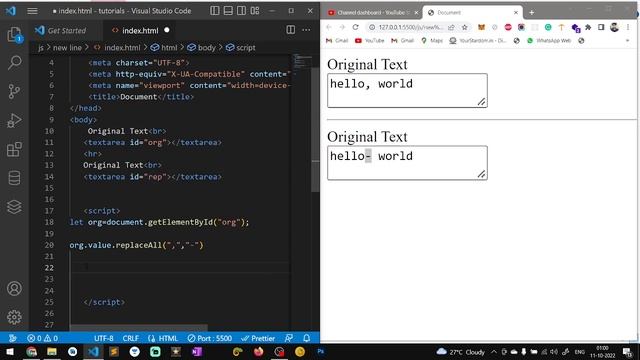
Task: Open feedback icon in status bar
Action: click(x=289, y=338)
